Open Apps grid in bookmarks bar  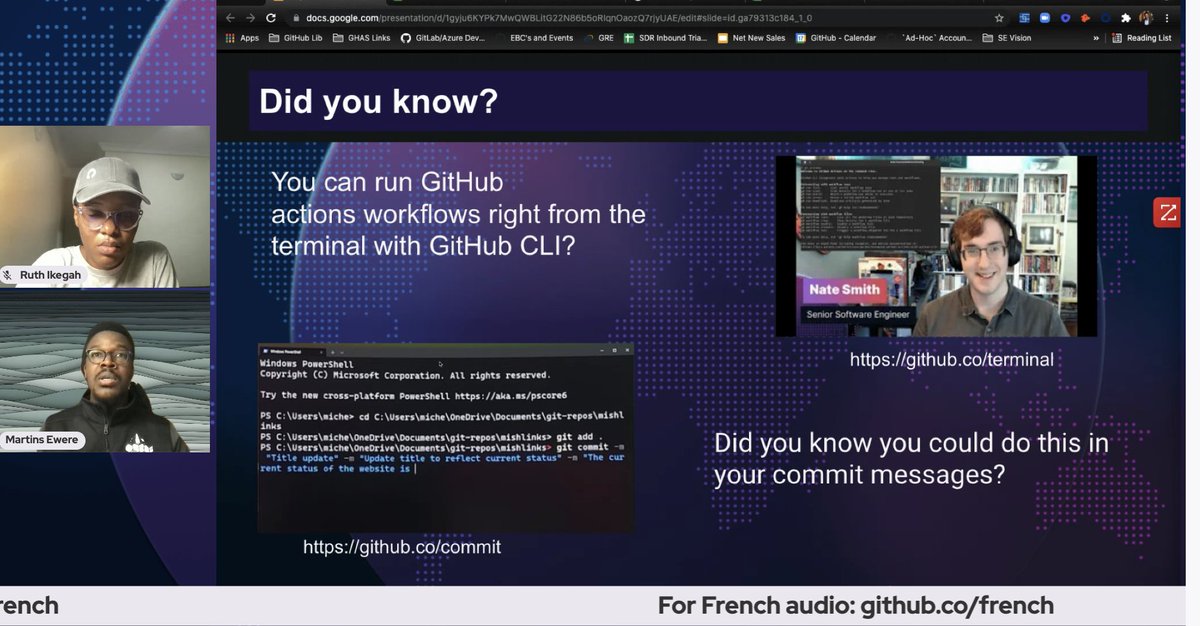[x=241, y=38]
